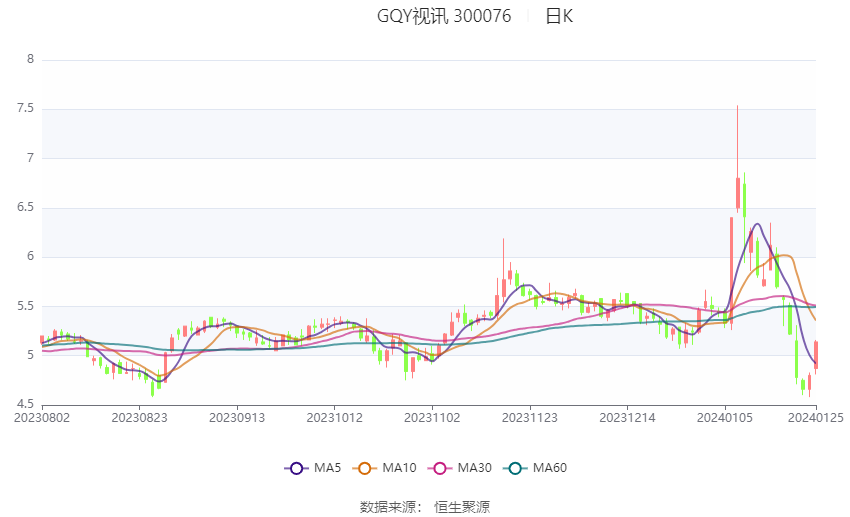850x517 pixels.
Task: Click the 日K subtitle label
Action: point(559,16)
